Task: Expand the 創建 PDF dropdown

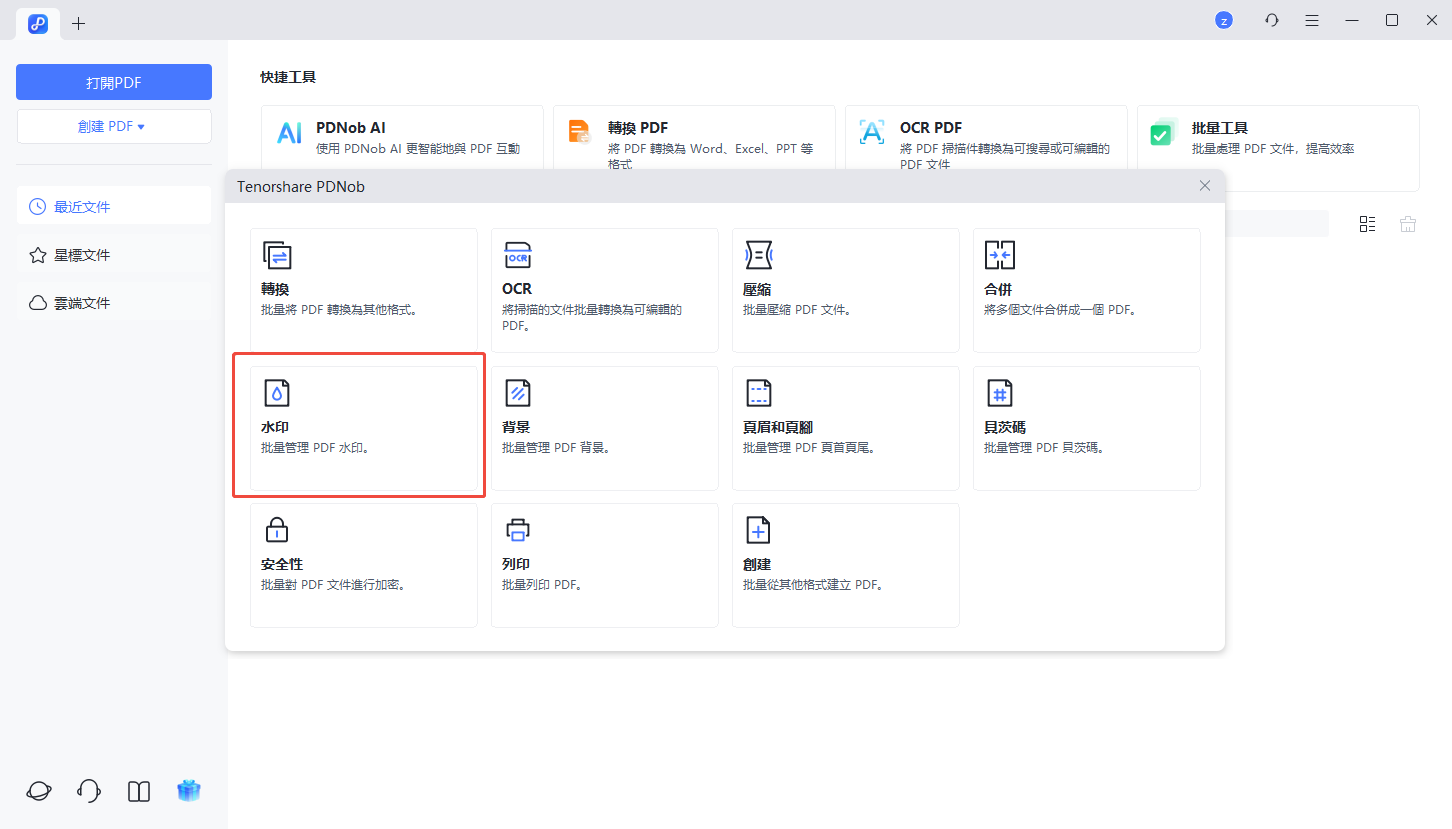Action: click(x=113, y=127)
